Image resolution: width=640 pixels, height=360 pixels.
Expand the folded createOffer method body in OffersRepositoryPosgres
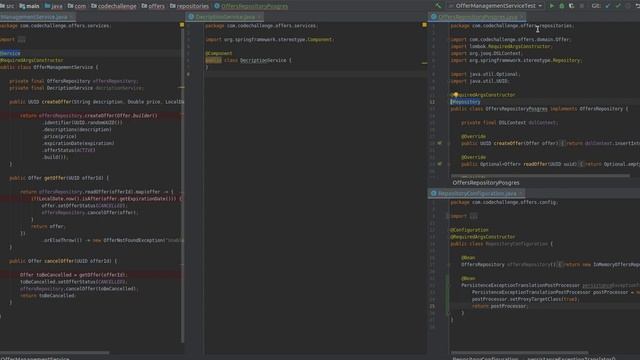562,144
